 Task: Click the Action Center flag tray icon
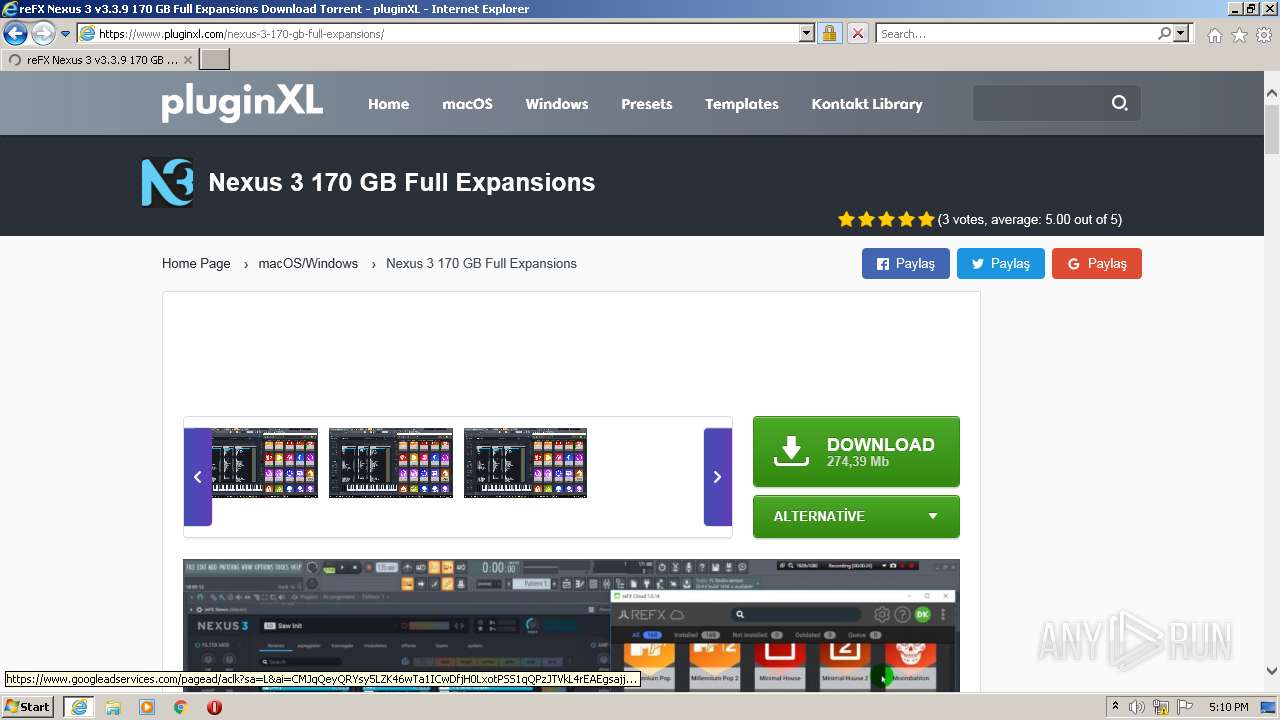[x=1184, y=707]
